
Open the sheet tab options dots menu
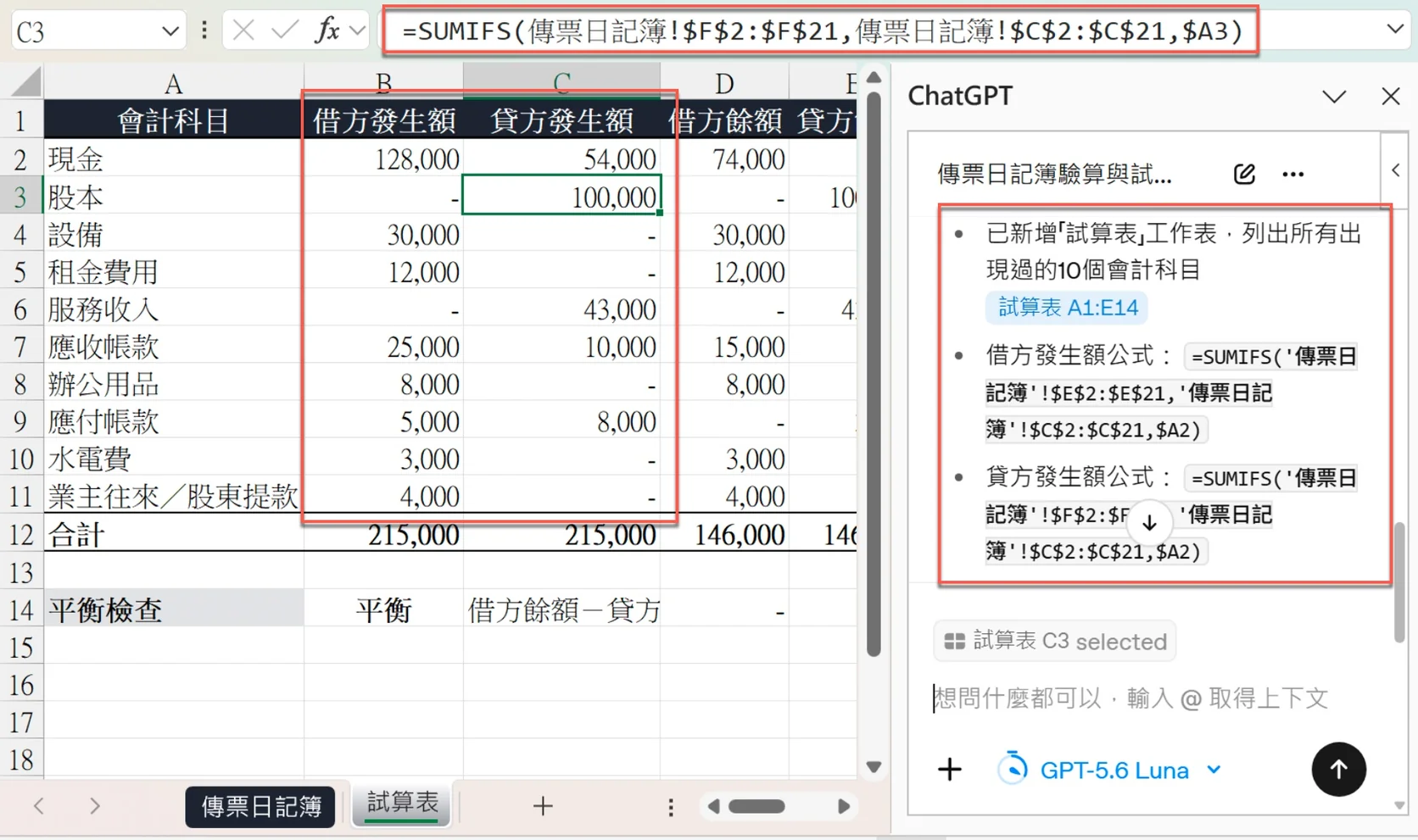pyautogui.click(x=671, y=806)
